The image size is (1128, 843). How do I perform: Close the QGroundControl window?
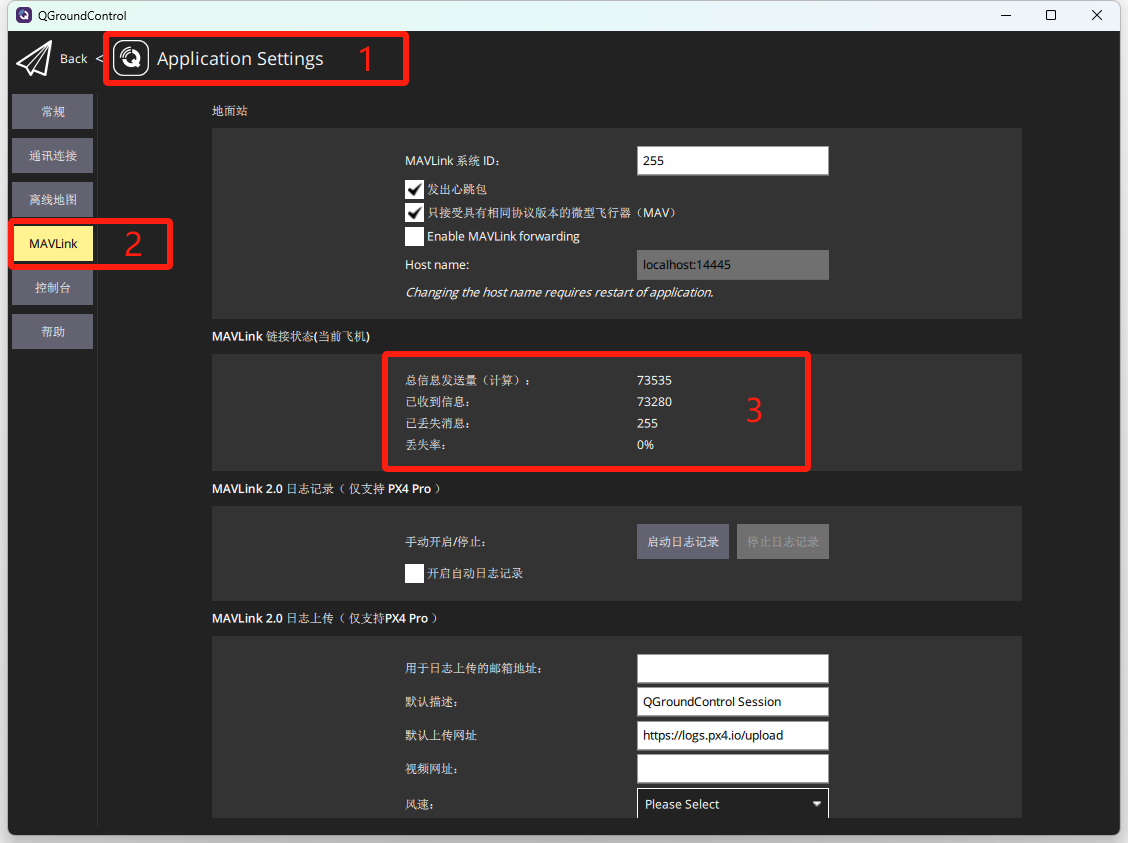(1096, 15)
